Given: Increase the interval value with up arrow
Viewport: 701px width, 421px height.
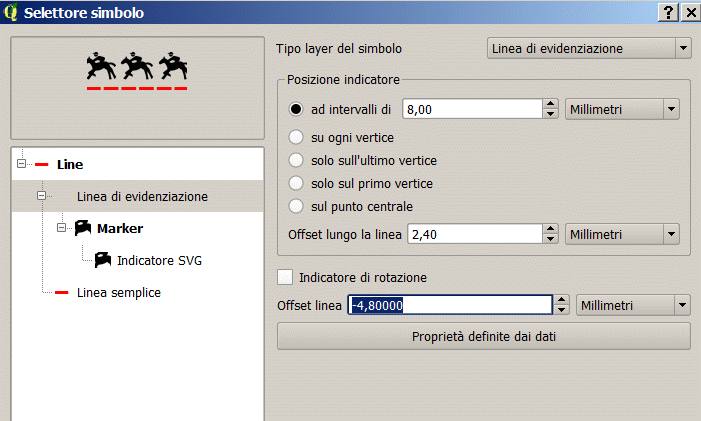Looking at the screenshot, I should pyautogui.click(x=550, y=104).
